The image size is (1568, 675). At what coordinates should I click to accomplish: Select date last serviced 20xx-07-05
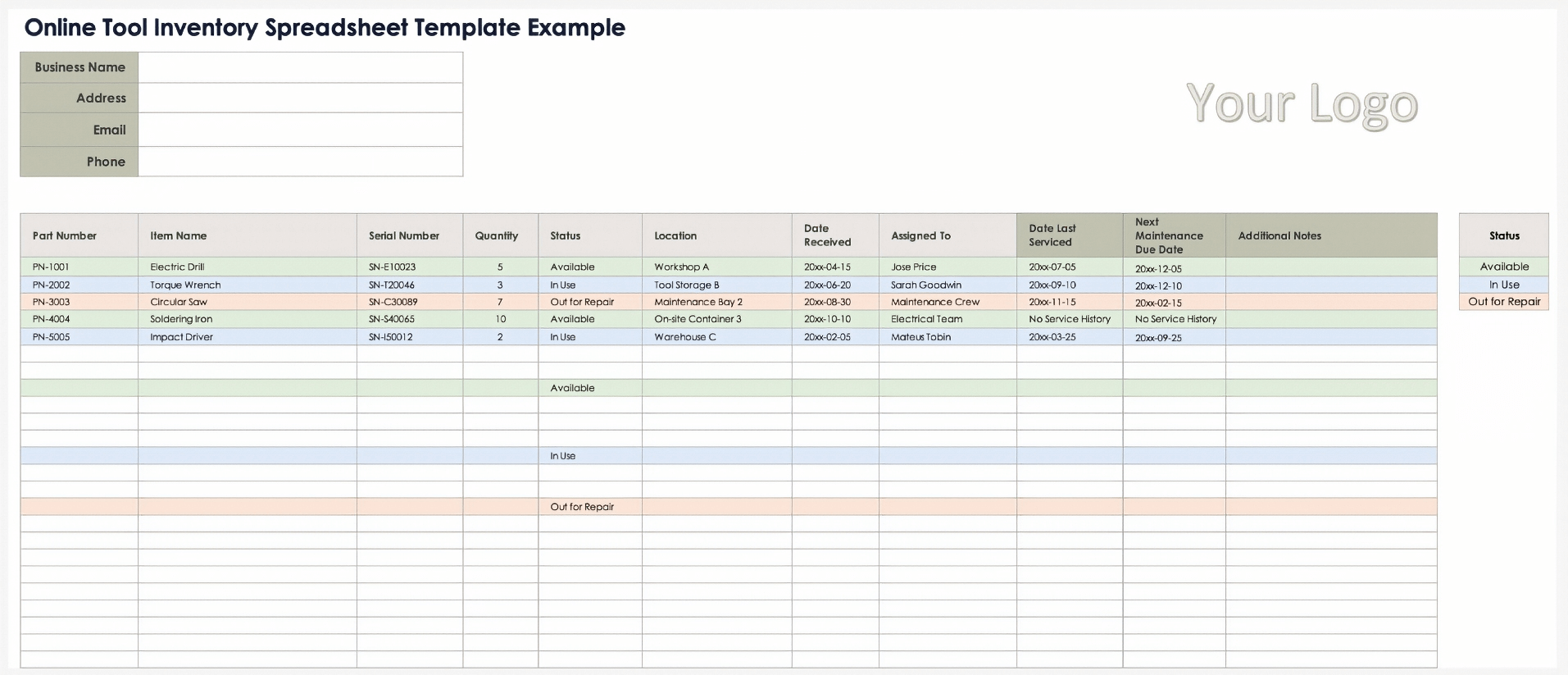[x=1070, y=267]
